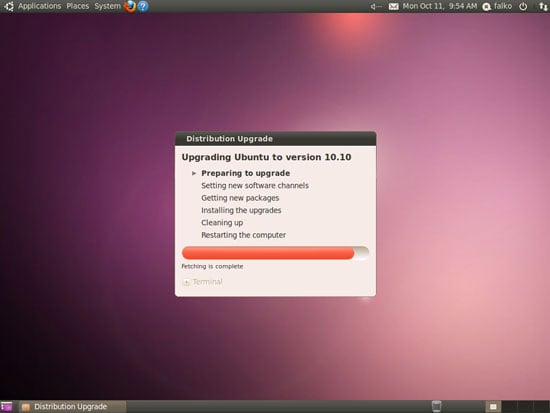The width and height of the screenshot is (550, 413).
Task: Open the falko user menu
Action: pyautogui.click(x=503, y=6)
